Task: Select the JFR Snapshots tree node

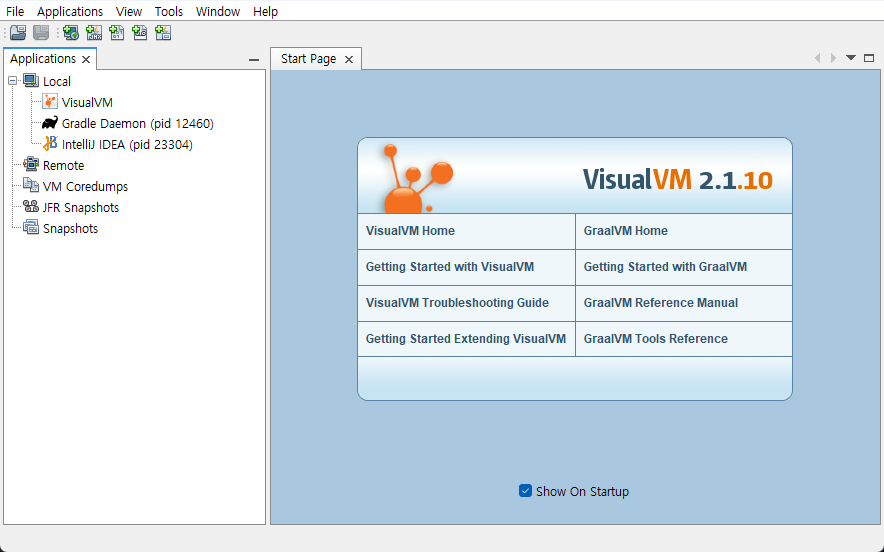Action: [80, 208]
